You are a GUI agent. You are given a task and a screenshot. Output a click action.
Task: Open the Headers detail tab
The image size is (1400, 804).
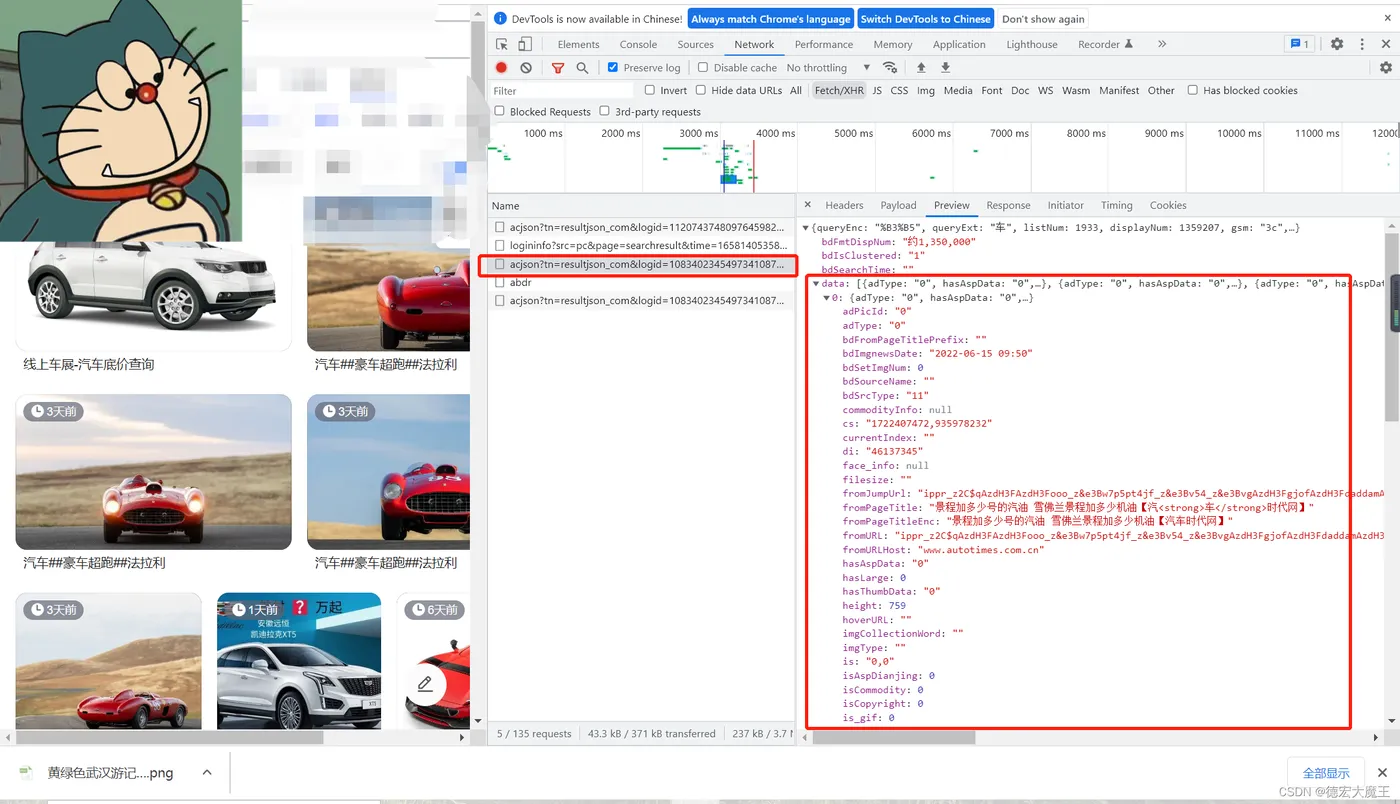844,205
